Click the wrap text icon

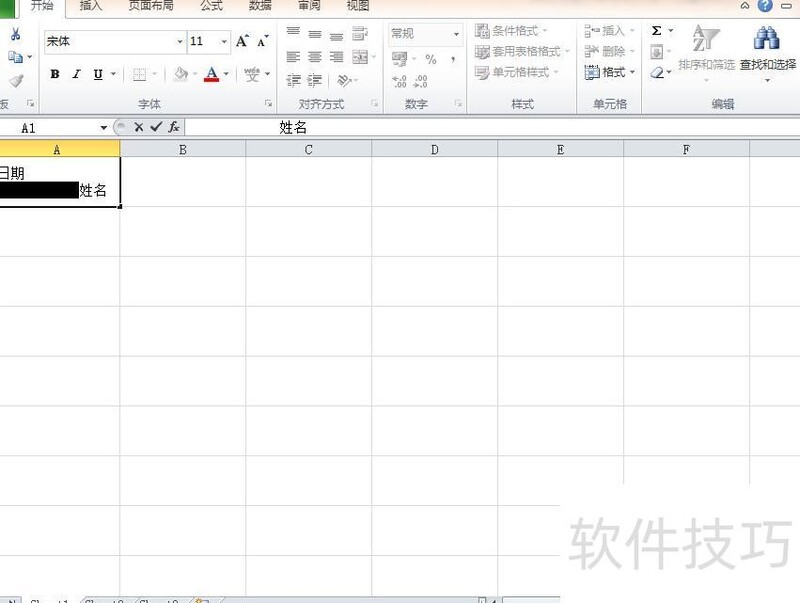point(360,34)
